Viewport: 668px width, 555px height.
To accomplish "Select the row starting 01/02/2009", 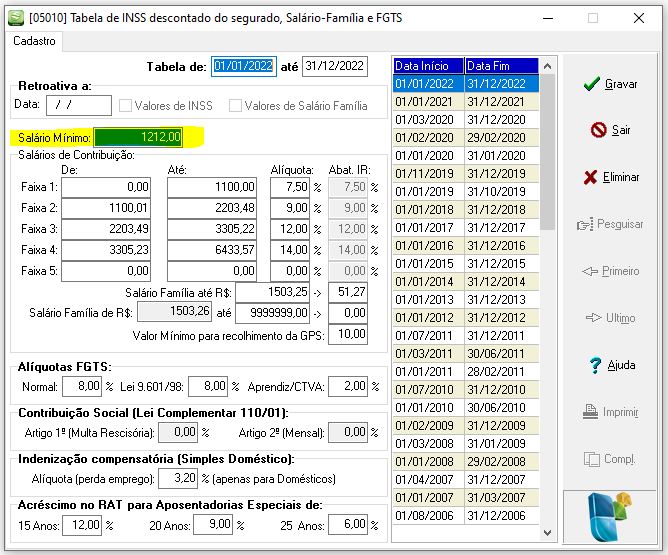I will pos(466,426).
